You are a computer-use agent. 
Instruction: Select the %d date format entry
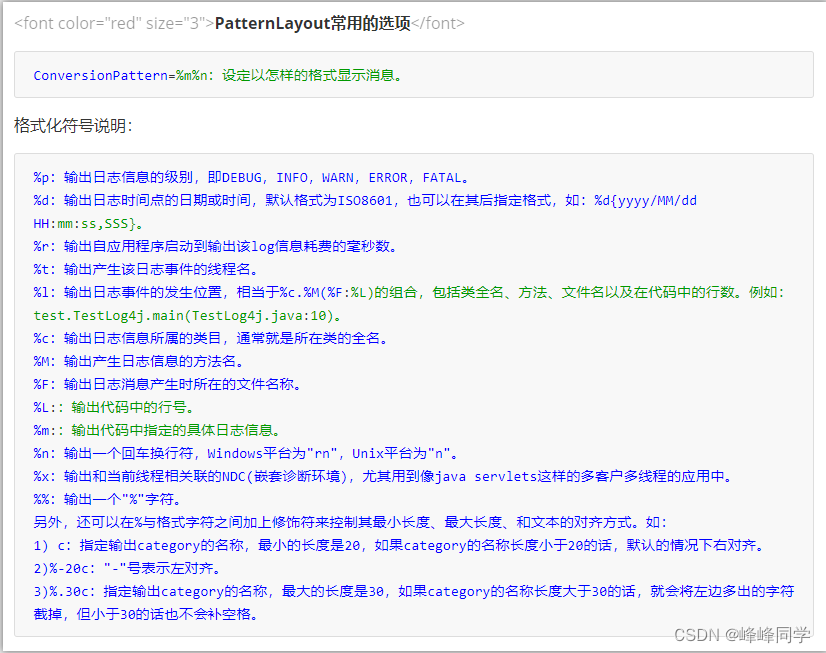click(x=300, y=200)
